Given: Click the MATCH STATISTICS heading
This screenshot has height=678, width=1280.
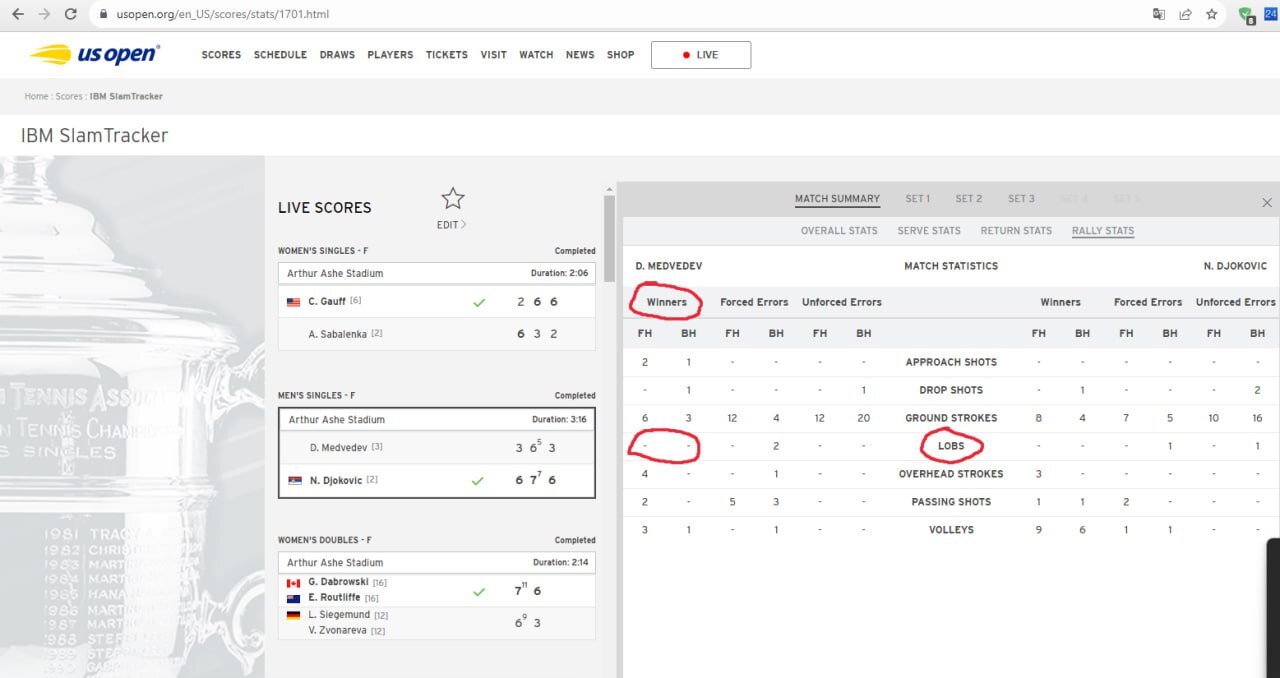Looking at the screenshot, I should [951, 266].
